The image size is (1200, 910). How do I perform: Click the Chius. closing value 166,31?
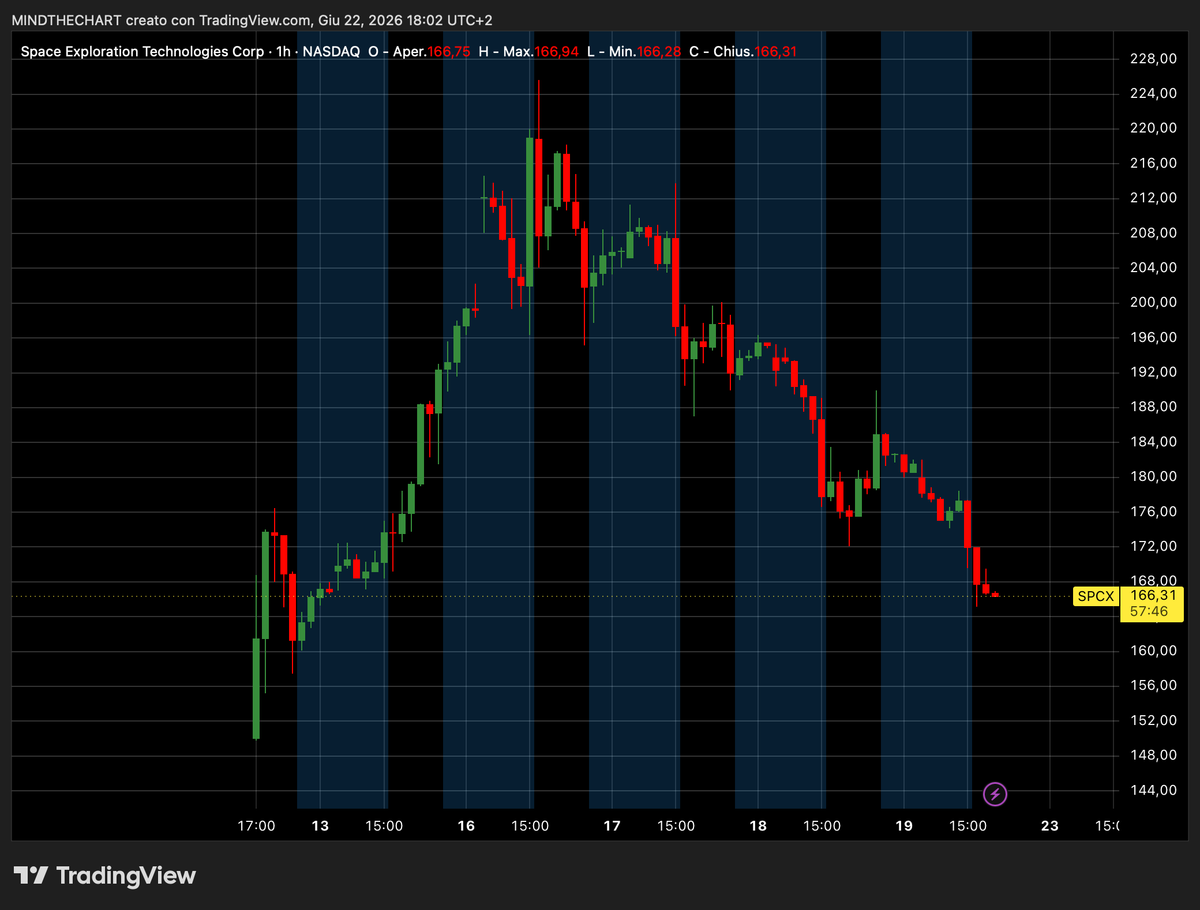point(776,51)
